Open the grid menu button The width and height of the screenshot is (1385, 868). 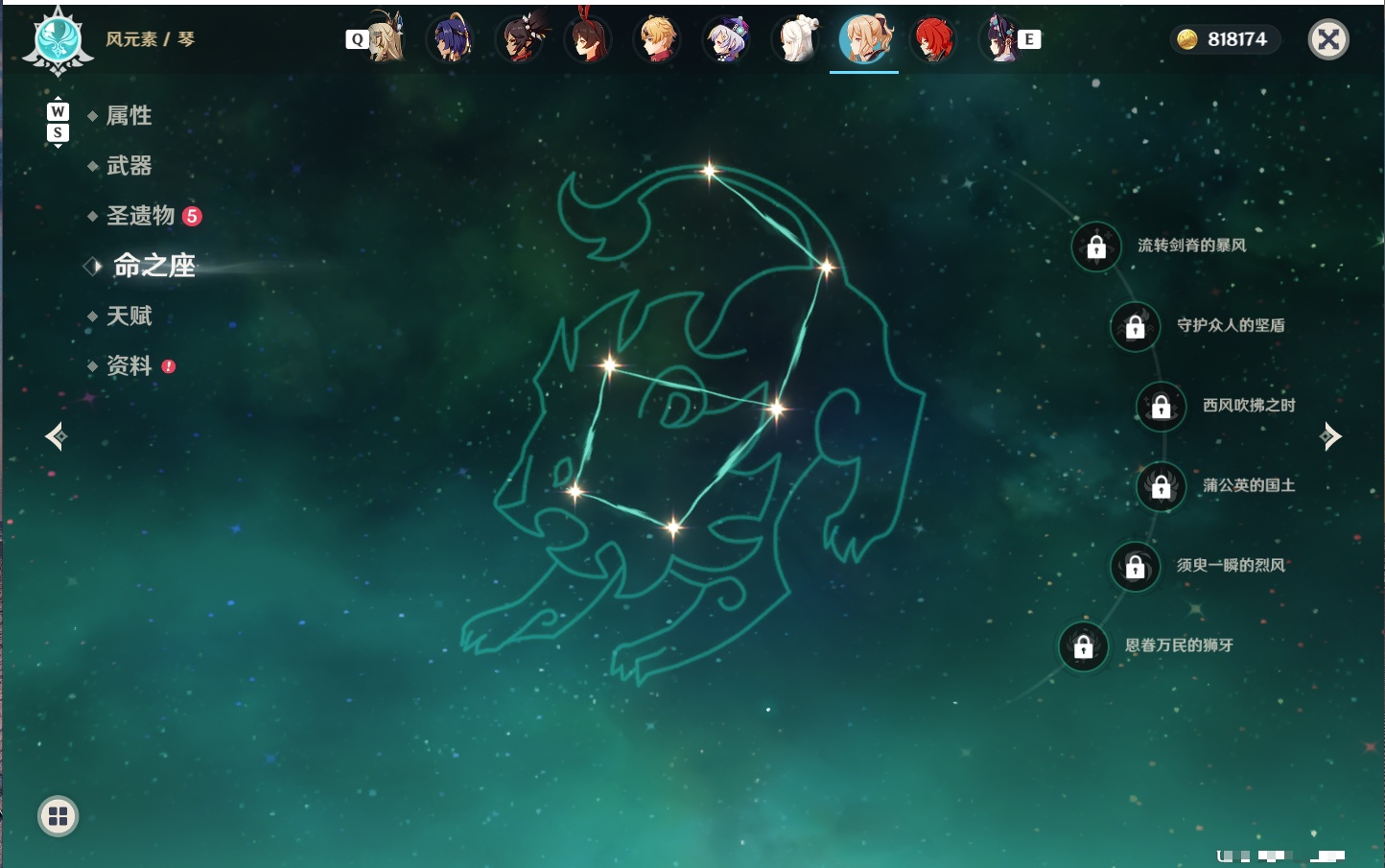(58, 816)
